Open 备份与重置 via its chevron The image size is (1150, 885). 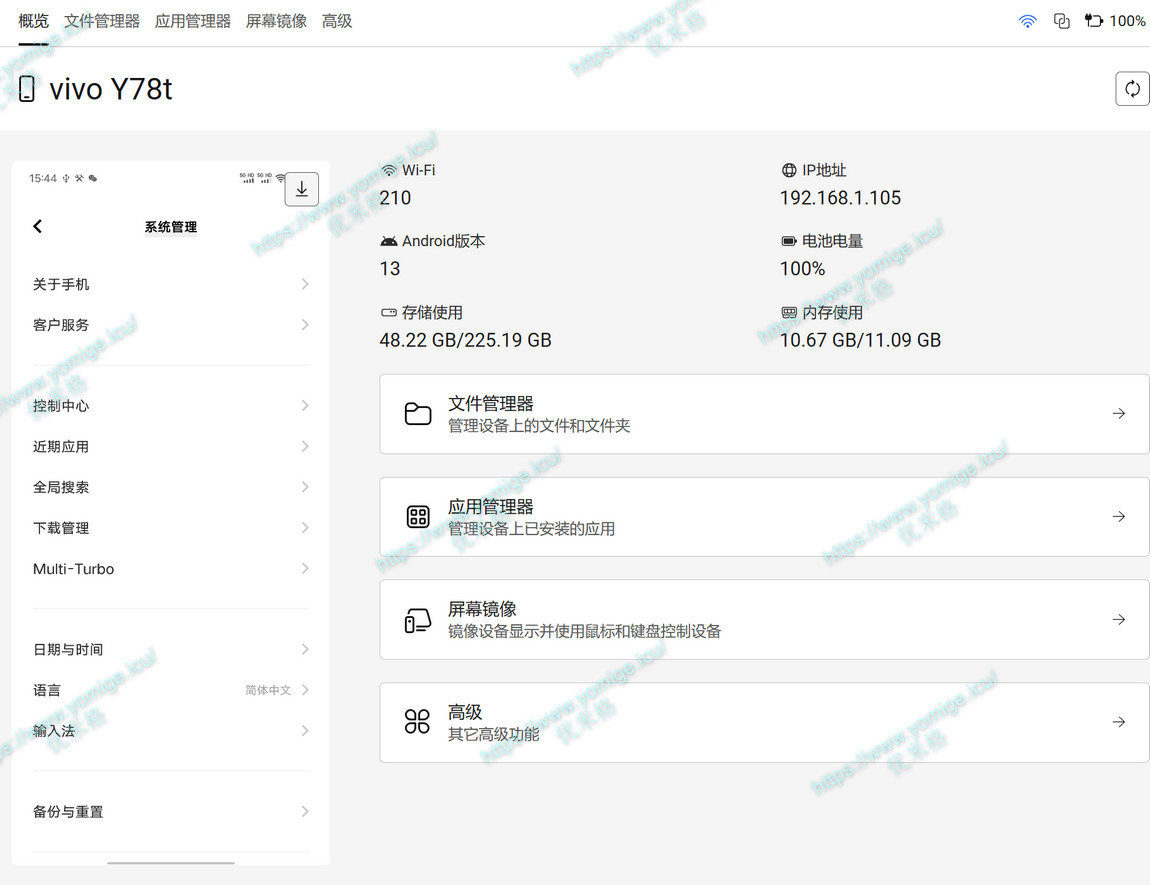tap(305, 812)
